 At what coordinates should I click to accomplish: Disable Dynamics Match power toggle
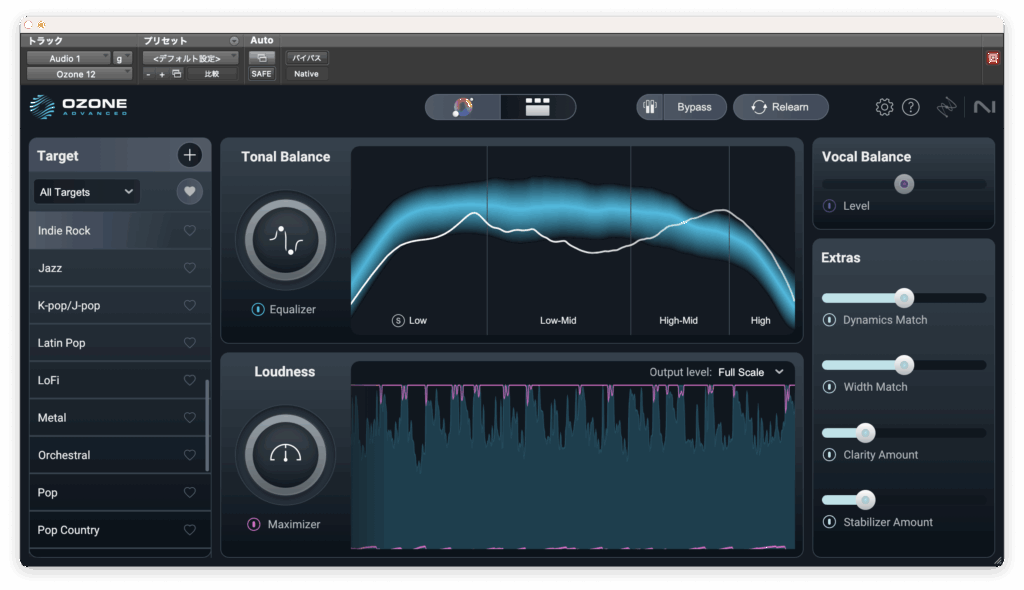(829, 320)
